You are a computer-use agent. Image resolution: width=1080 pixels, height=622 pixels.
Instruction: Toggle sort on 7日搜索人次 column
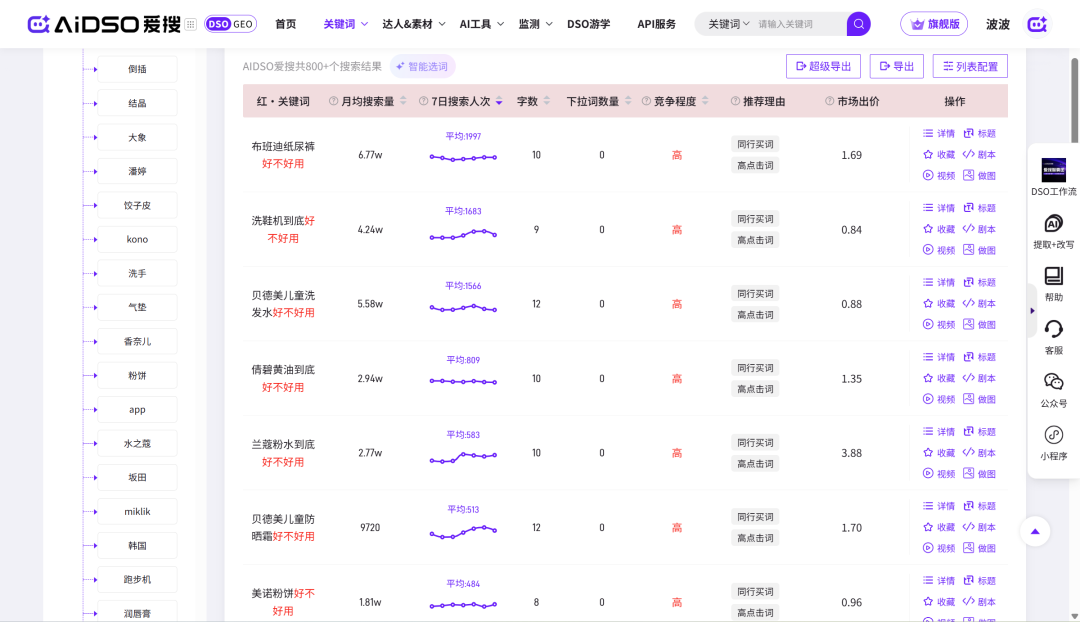(x=499, y=101)
